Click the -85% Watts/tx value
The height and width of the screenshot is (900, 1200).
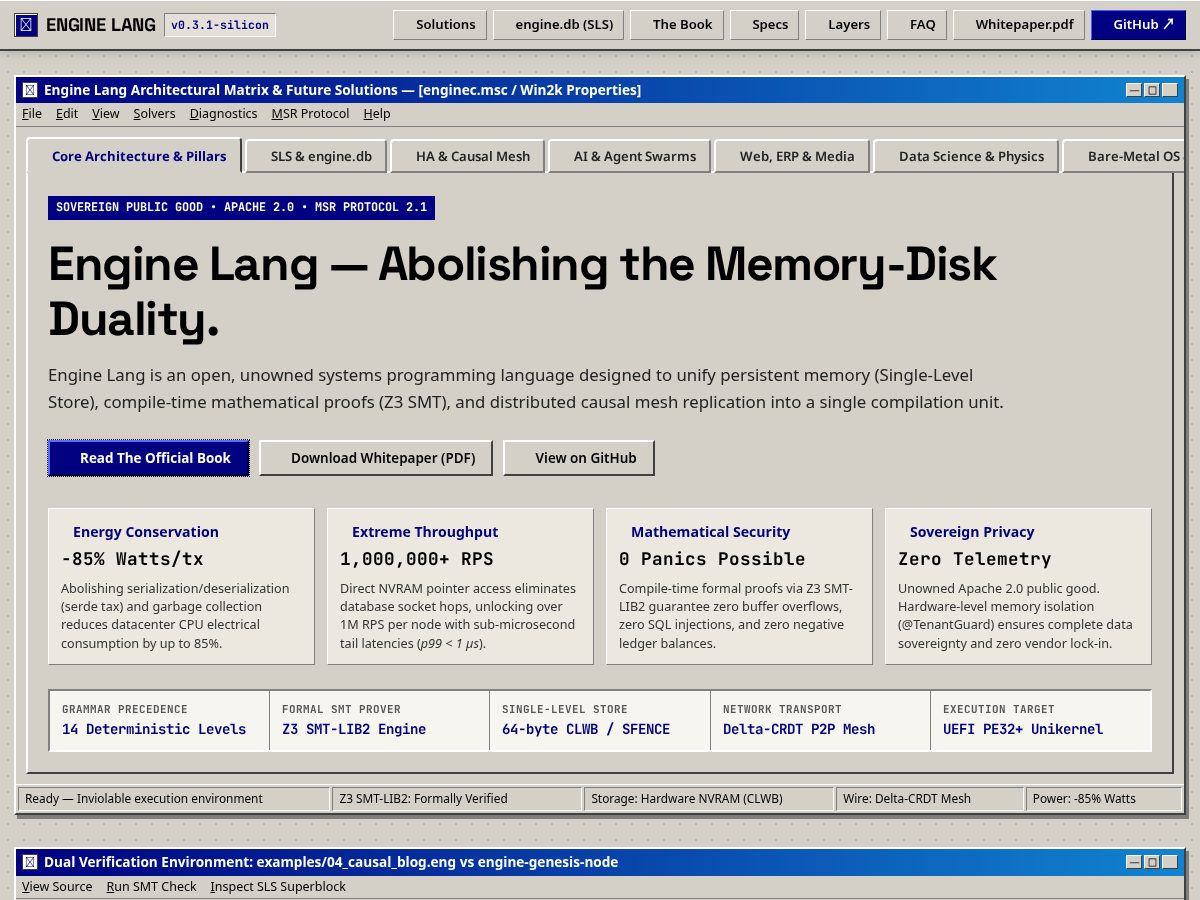(132, 559)
